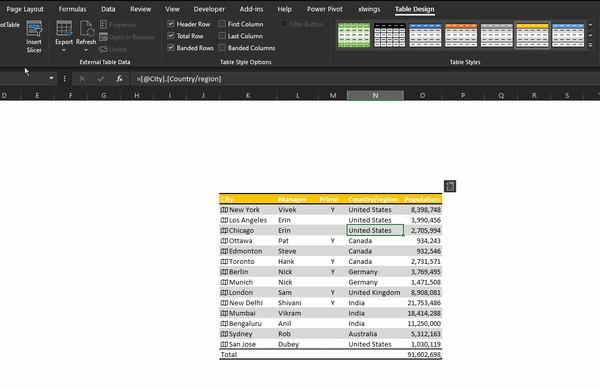Toggle the Filter Button checkbox
The height and width of the screenshot is (388, 600).
[284, 24]
